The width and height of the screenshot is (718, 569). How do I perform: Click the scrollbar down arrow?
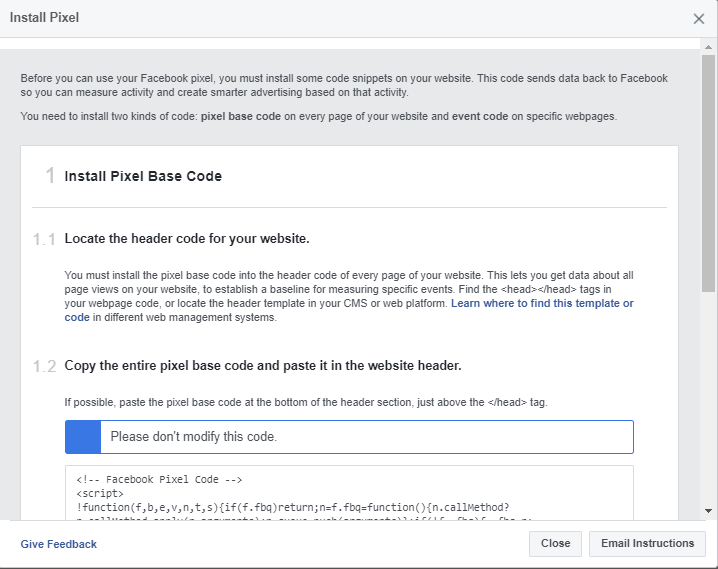708,510
